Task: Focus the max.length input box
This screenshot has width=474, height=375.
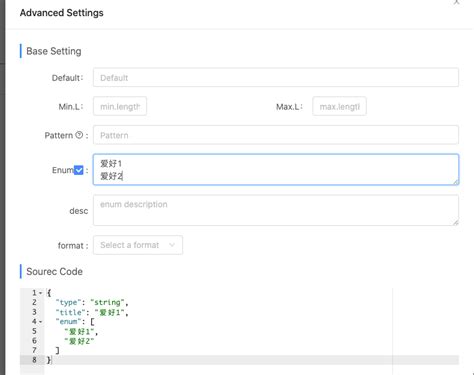Action: click(x=339, y=106)
